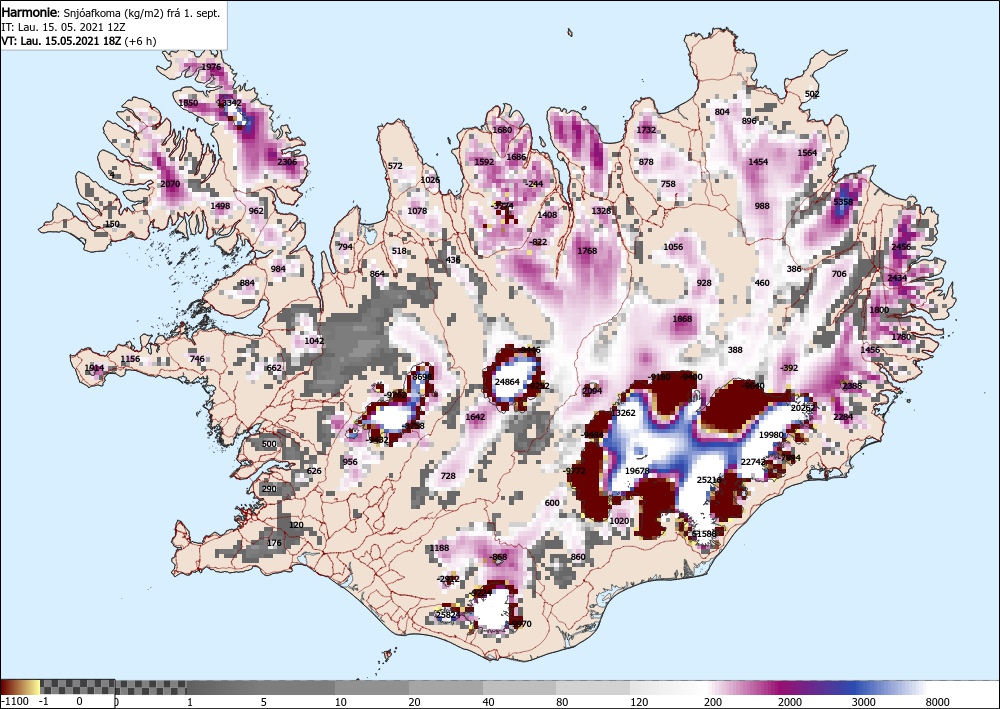The width and height of the screenshot is (1000, 709).
Task: Click the map value 1868
Action: pos(682,319)
